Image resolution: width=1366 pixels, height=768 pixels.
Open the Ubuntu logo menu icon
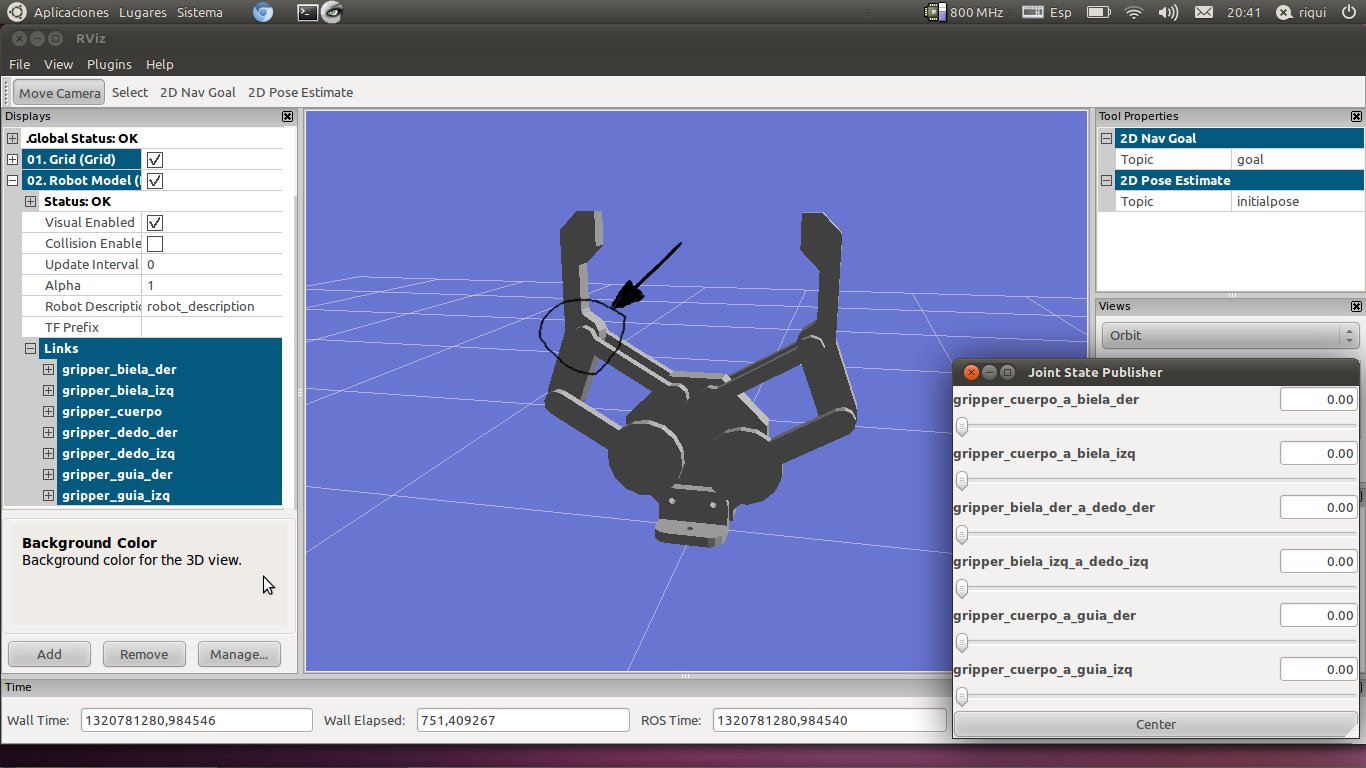tap(17, 12)
